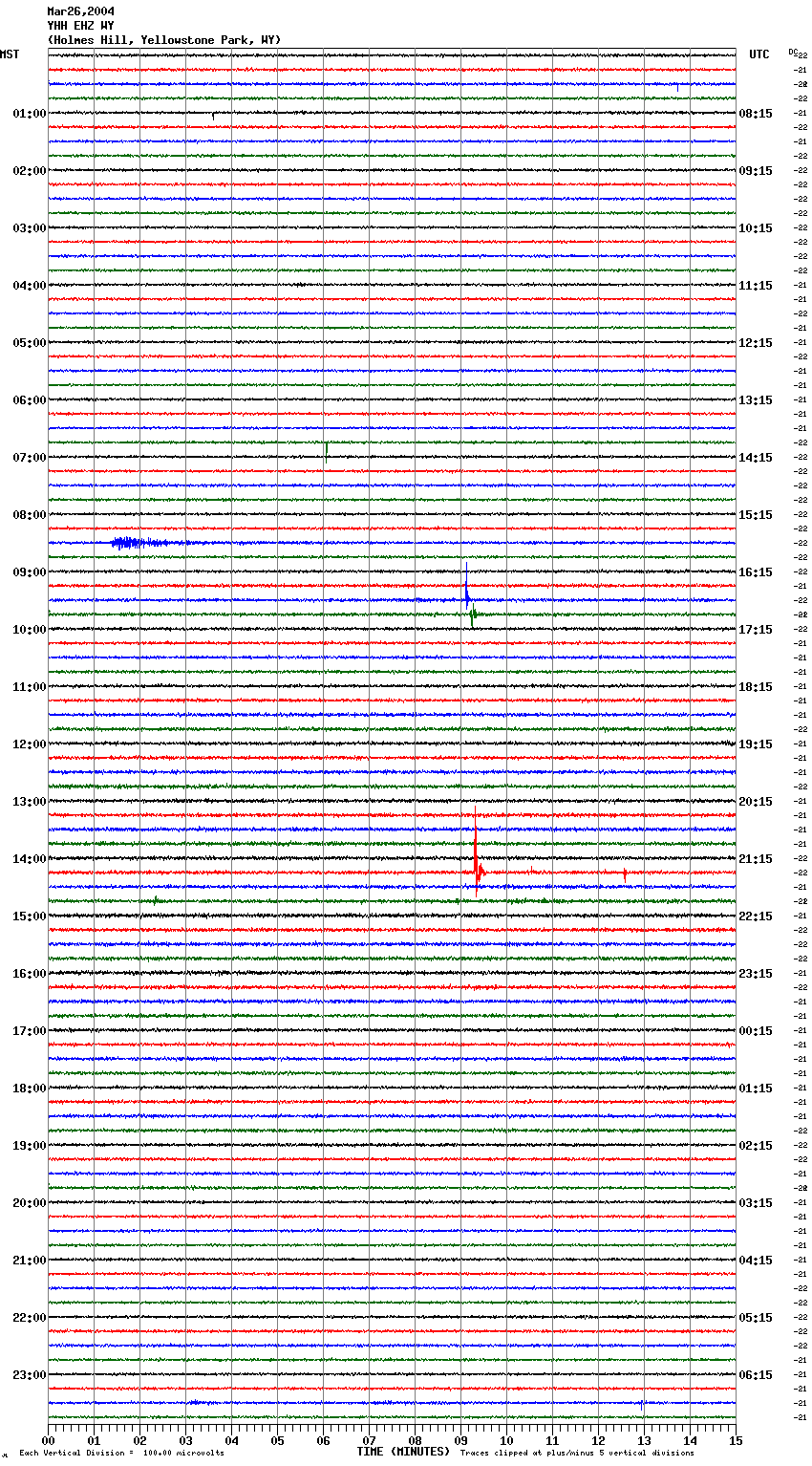Click the Holmes Hill, Yellowstone Park location title
Image resolution: width=812 pixels, height=1466 pixels.
click(x=164, y=40)
